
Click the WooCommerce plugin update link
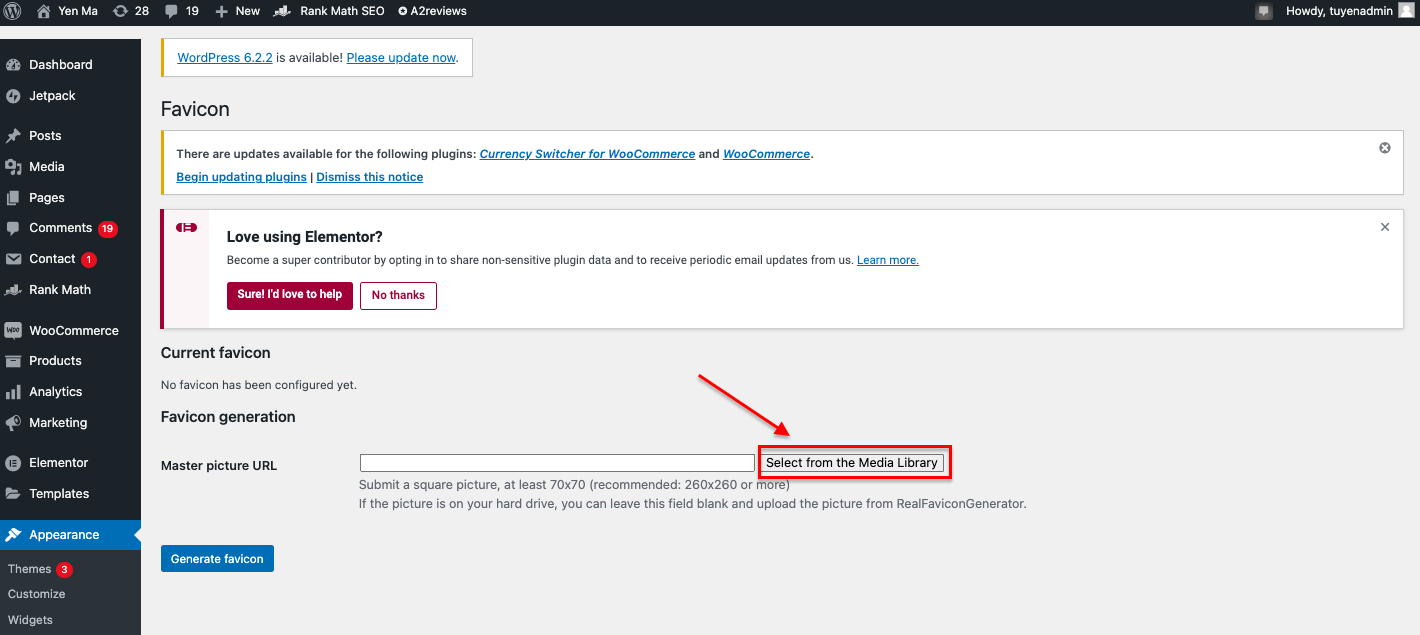pyautogui.click(x=766, y=154)
